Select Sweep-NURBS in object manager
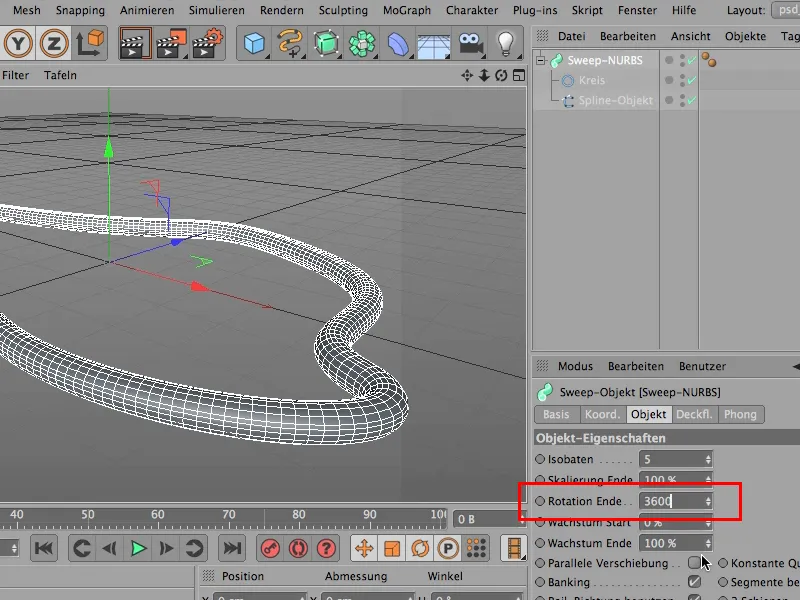 [x=605, y=60]
